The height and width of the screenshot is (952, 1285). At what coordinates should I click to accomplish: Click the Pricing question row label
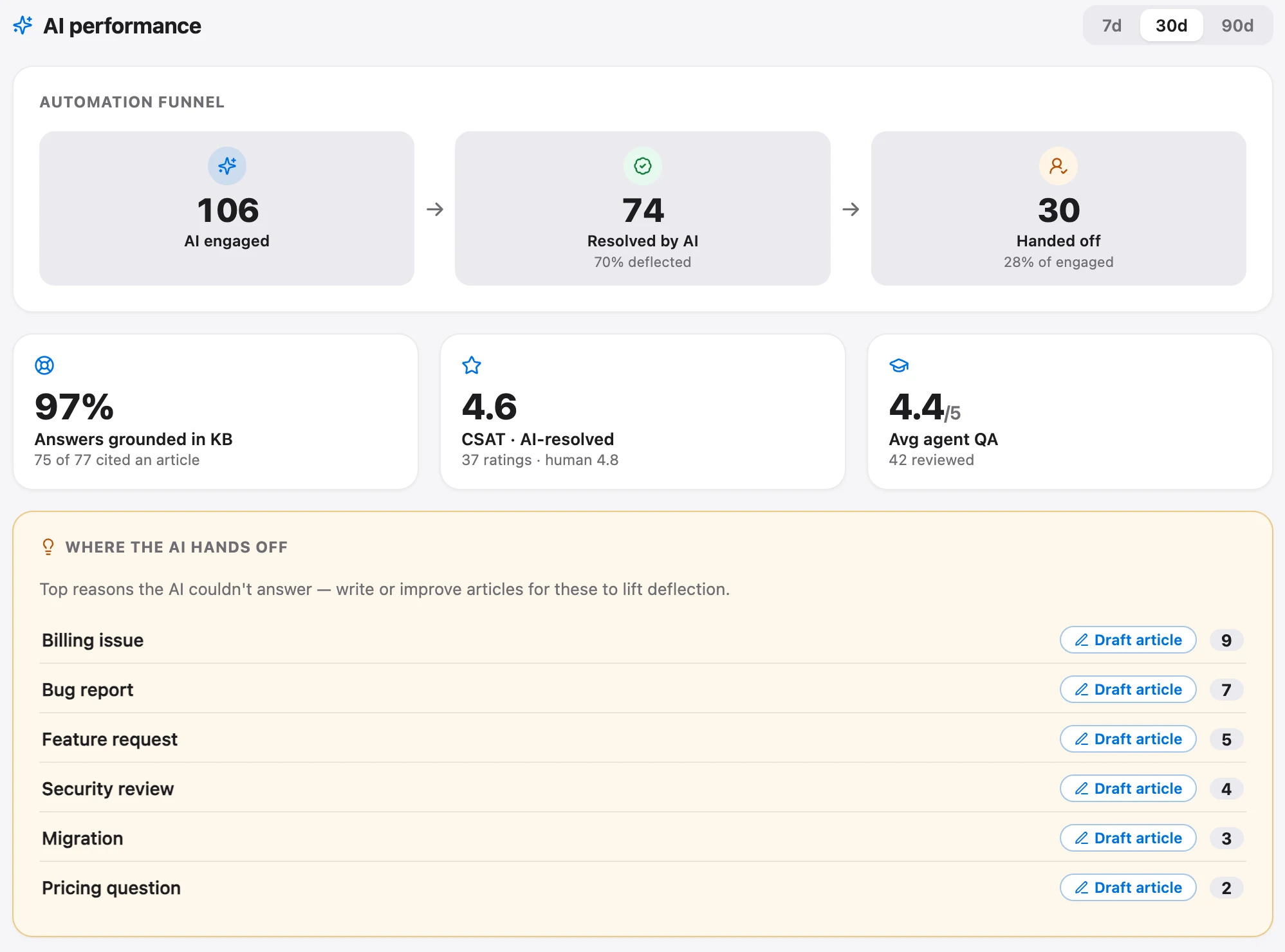pyautogui.click(x=111, y=888)
